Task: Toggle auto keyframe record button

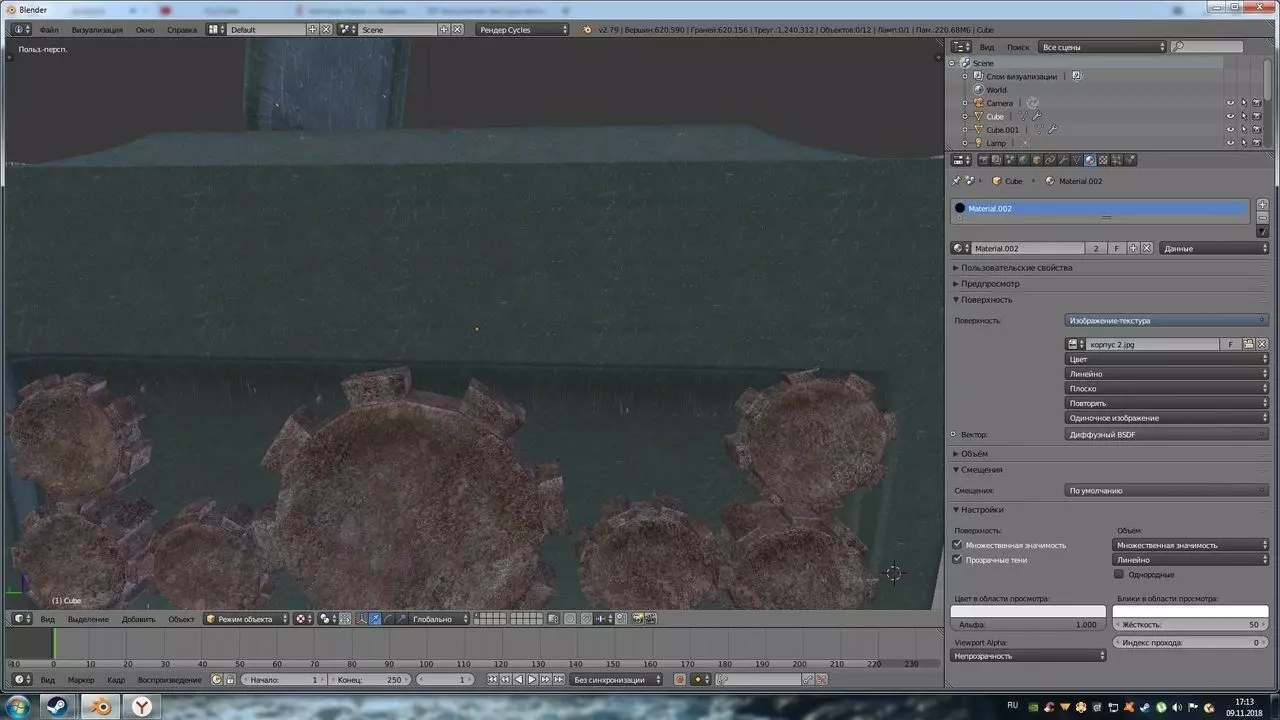Action: click(x=680, y=680)
